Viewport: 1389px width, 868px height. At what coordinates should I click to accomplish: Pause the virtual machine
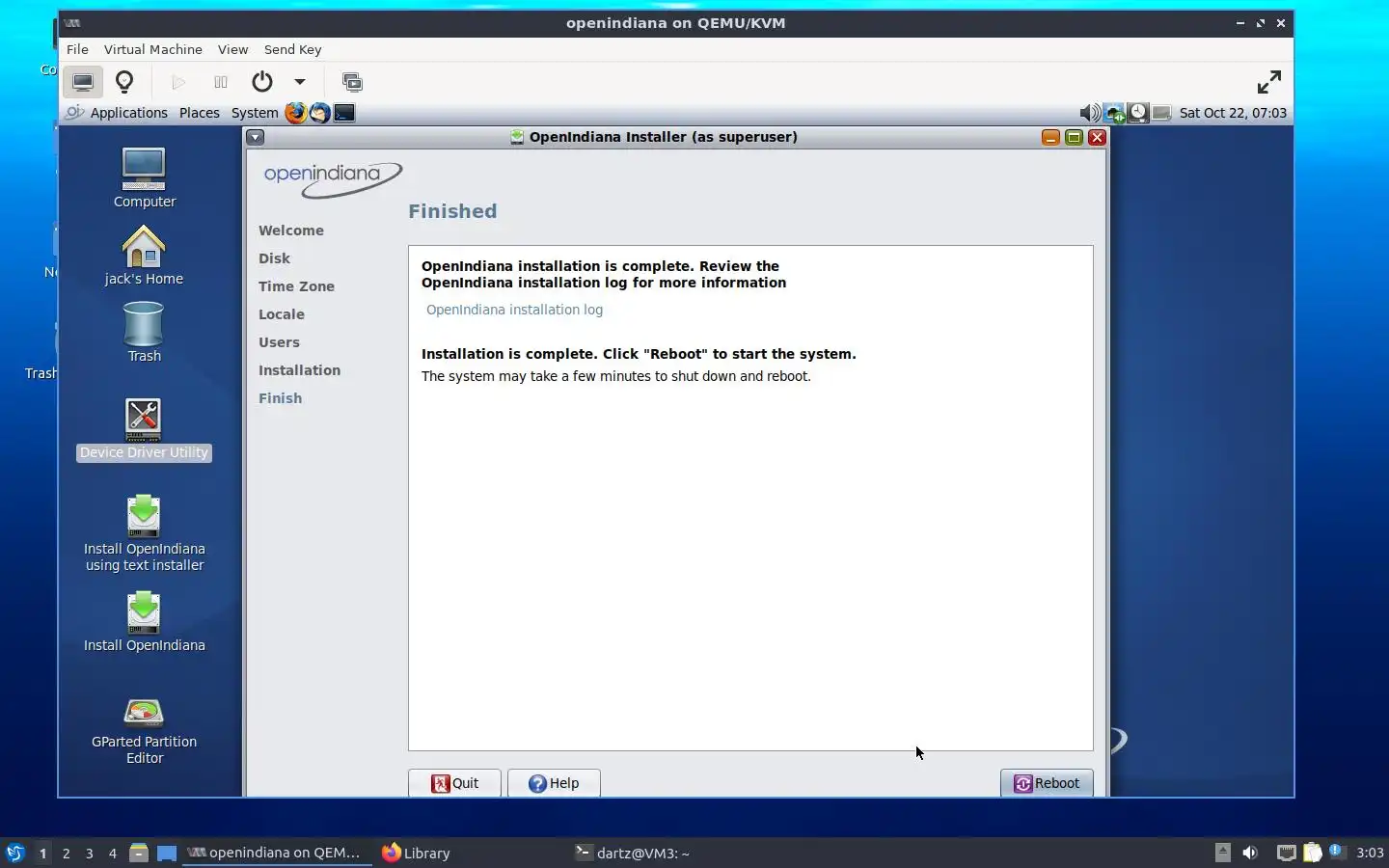point(221,82)
